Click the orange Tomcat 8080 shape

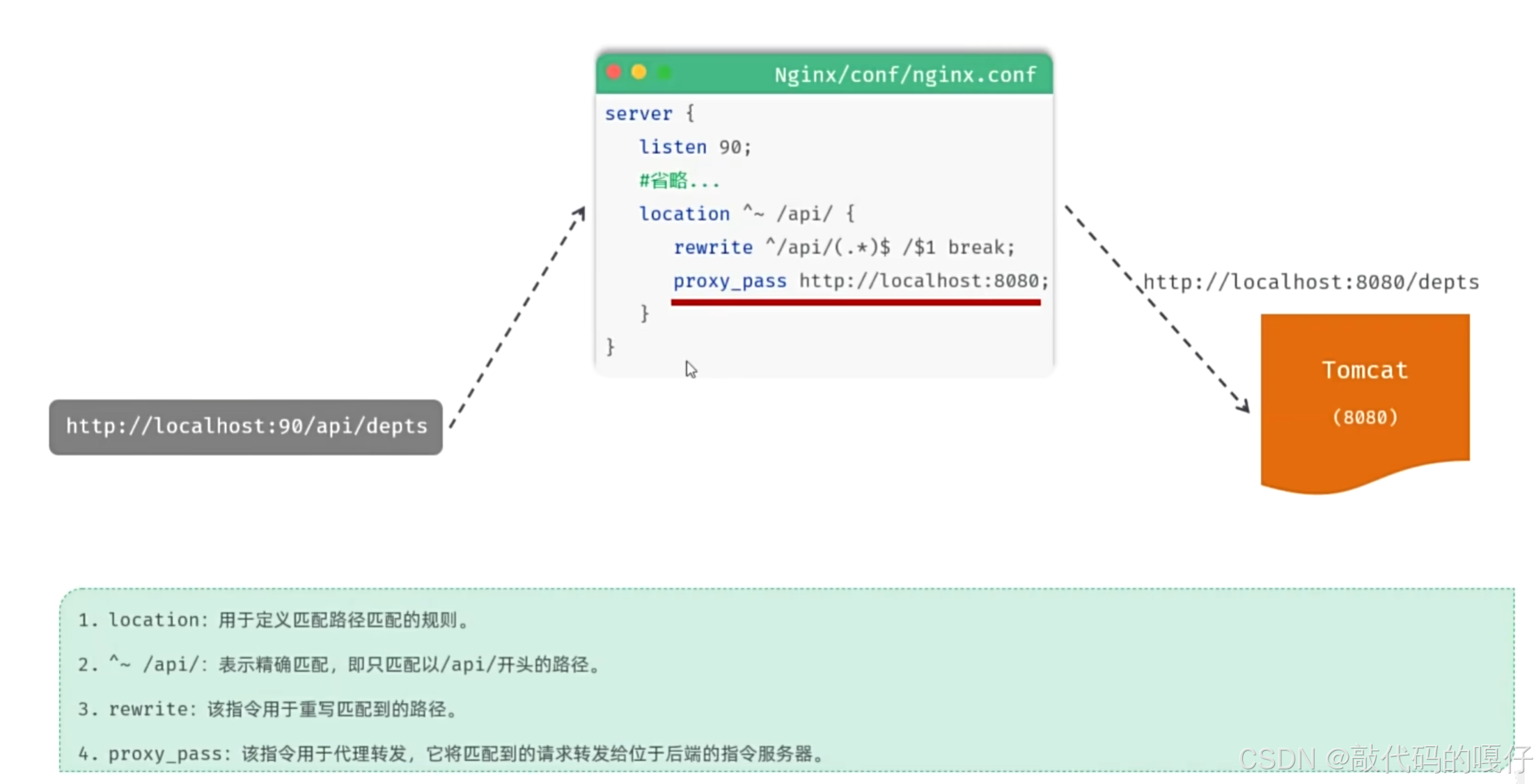point(1365,393)
